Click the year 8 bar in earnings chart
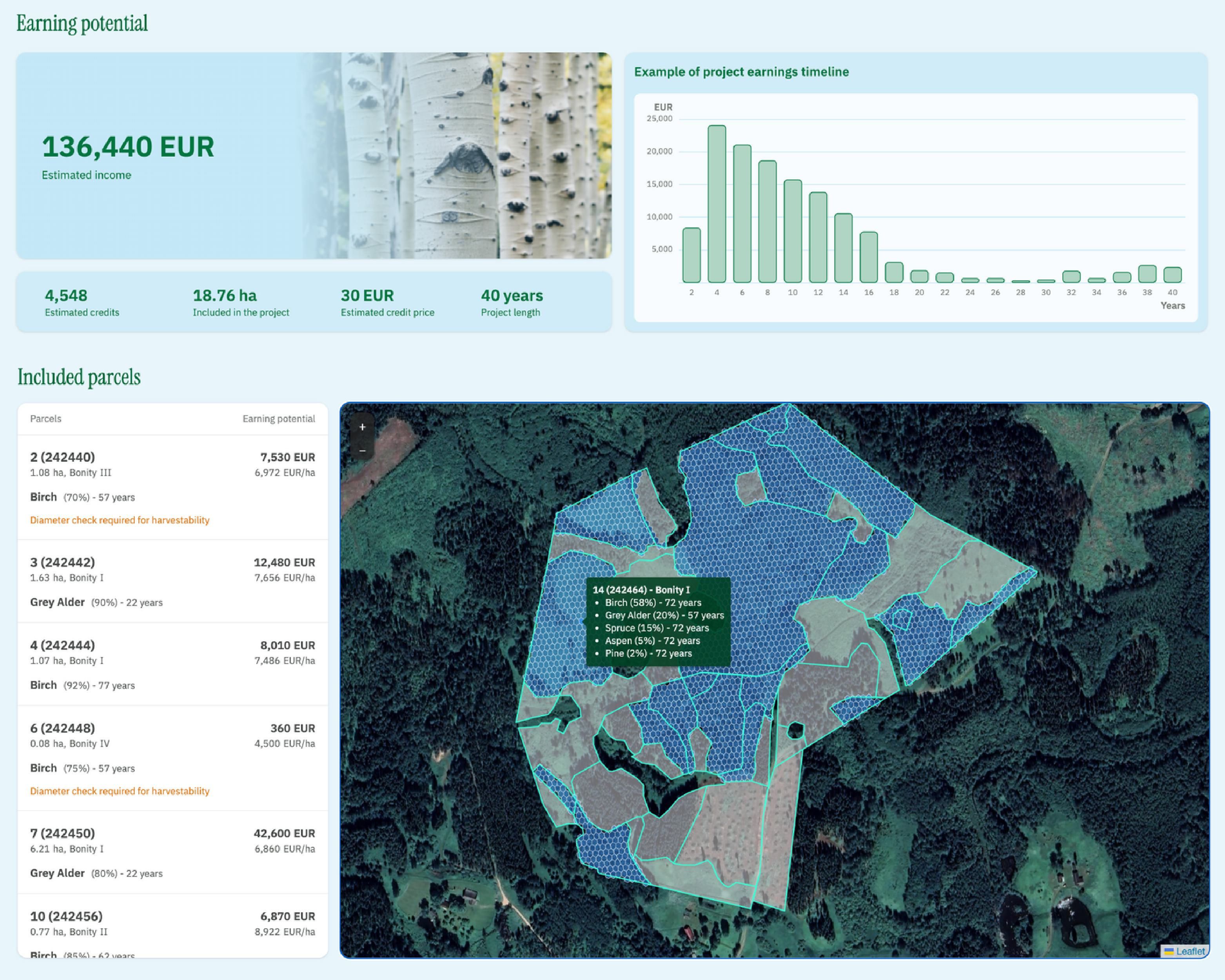 click(x=768, y=221)
